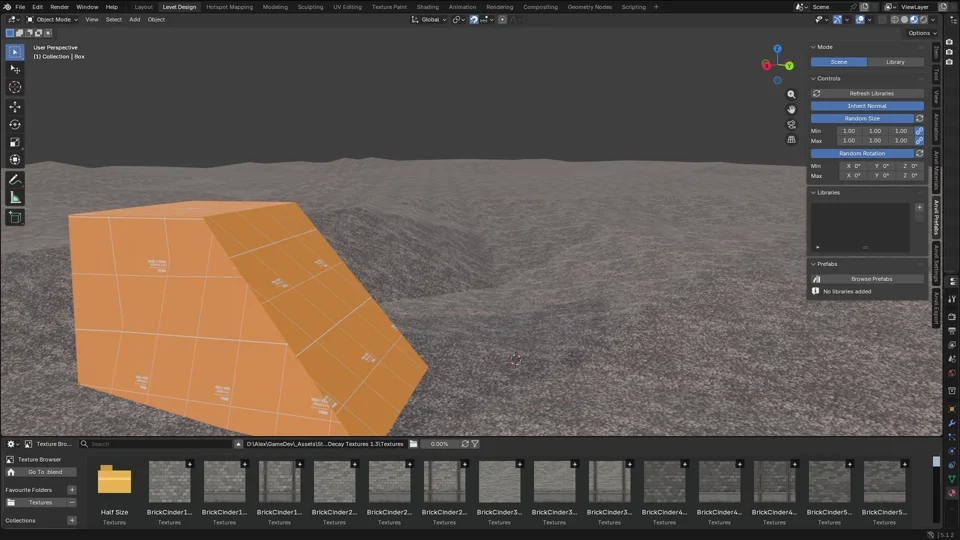Screen dimensions: 960x540
Task: Select the Move tool in toolbar
Action: click(x=15, y=107)
